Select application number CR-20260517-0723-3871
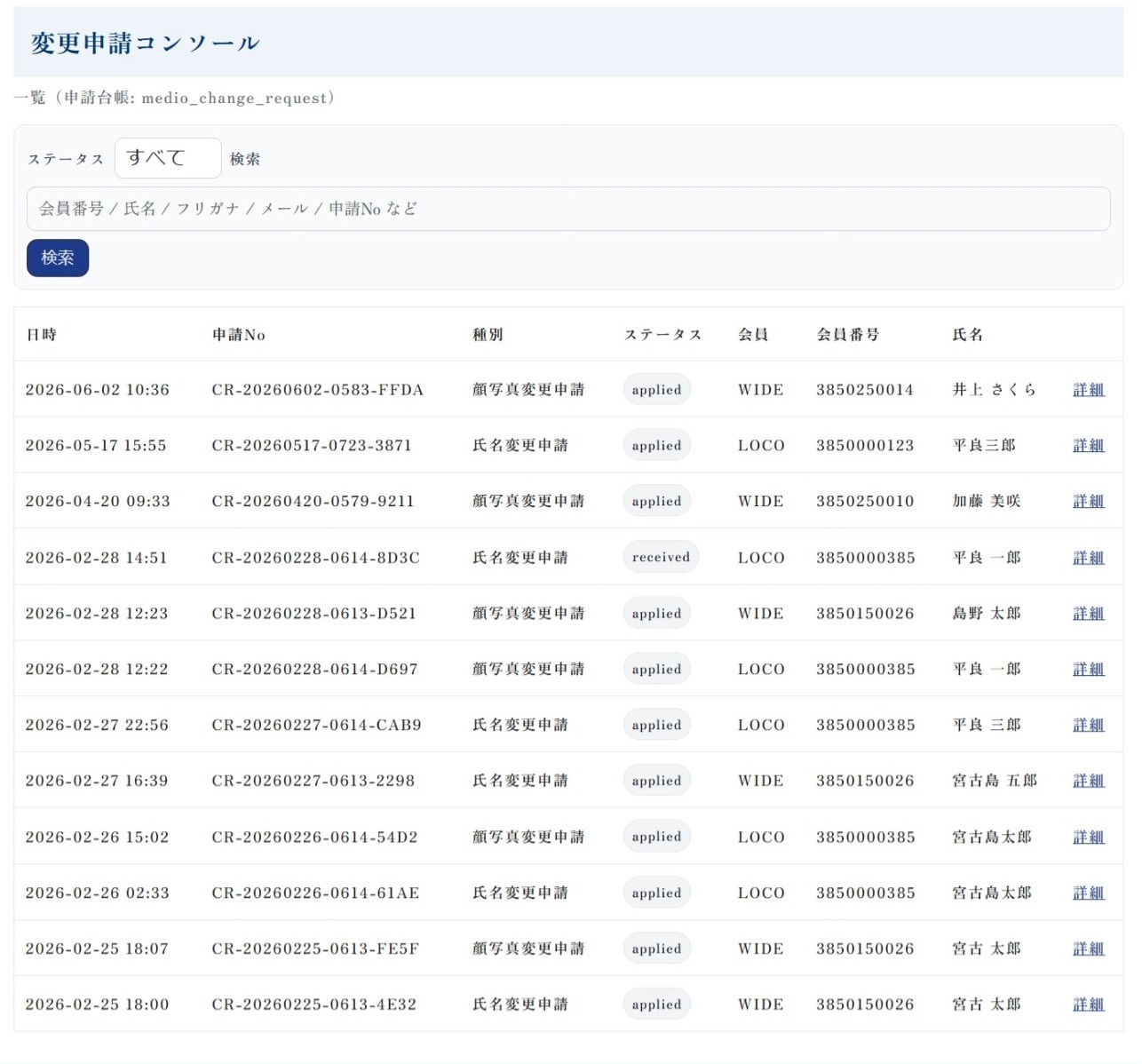The width and height of the screenshot is (1142, 1064). (x=312, y=446)
